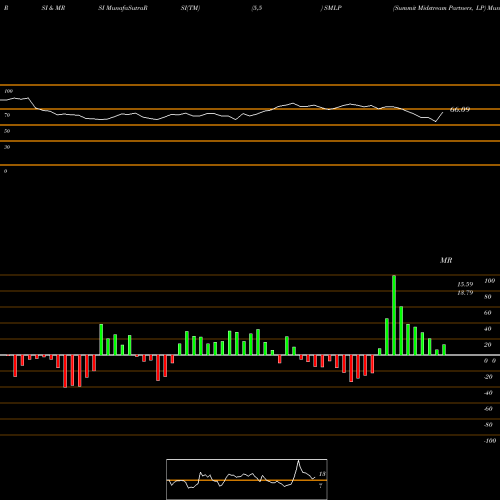Click the final upturn of the RSI line

(x=439, y=117)
